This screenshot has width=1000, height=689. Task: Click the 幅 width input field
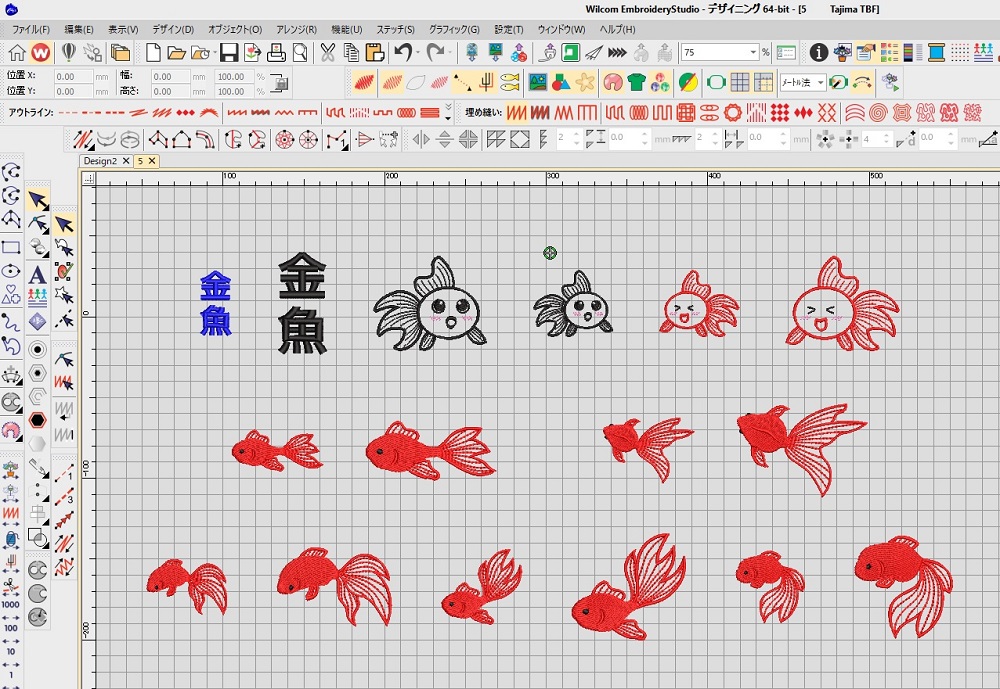point(170,77)
